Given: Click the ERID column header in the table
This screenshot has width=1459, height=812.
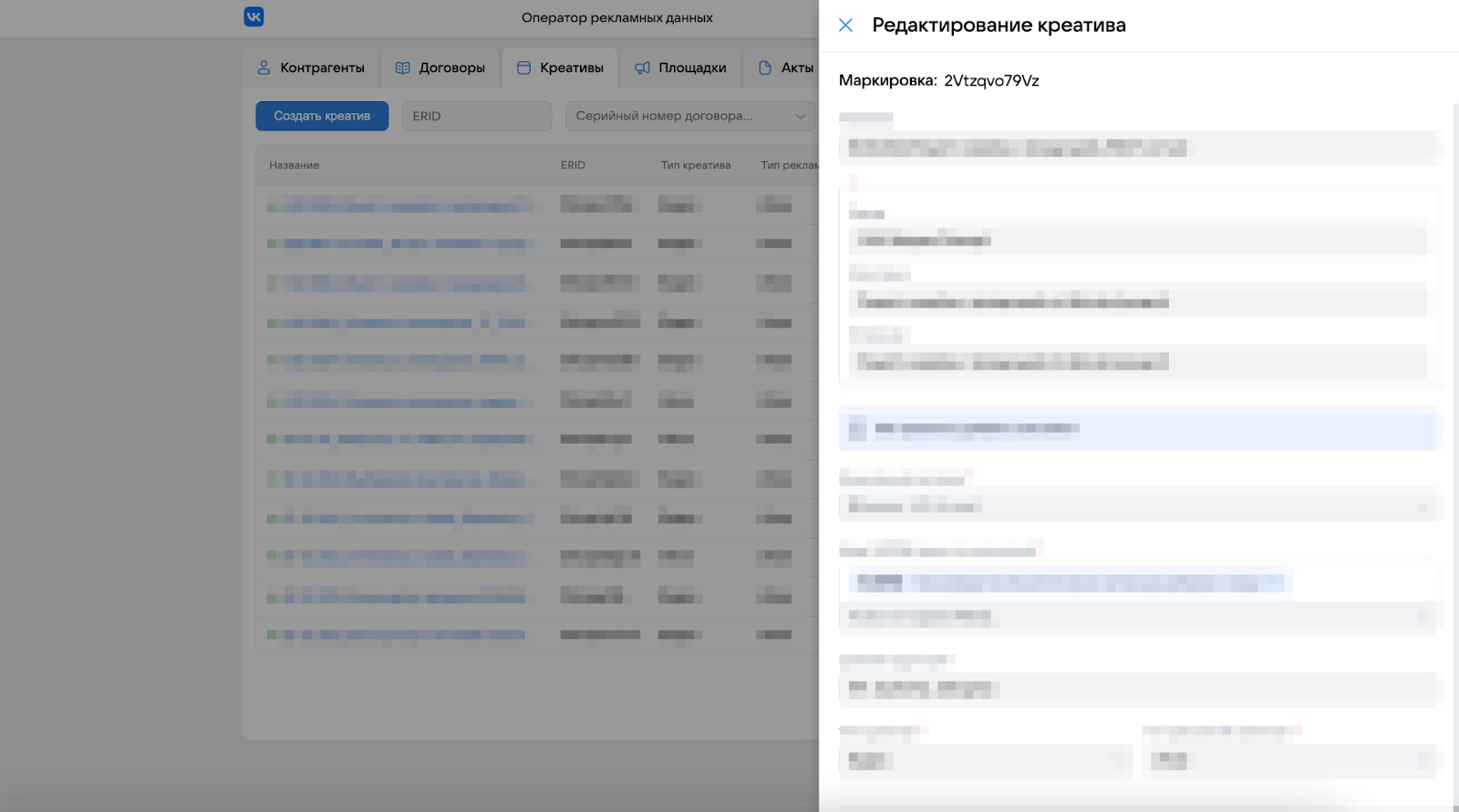Looking at the screenshot, I should [x=573, y=165].
